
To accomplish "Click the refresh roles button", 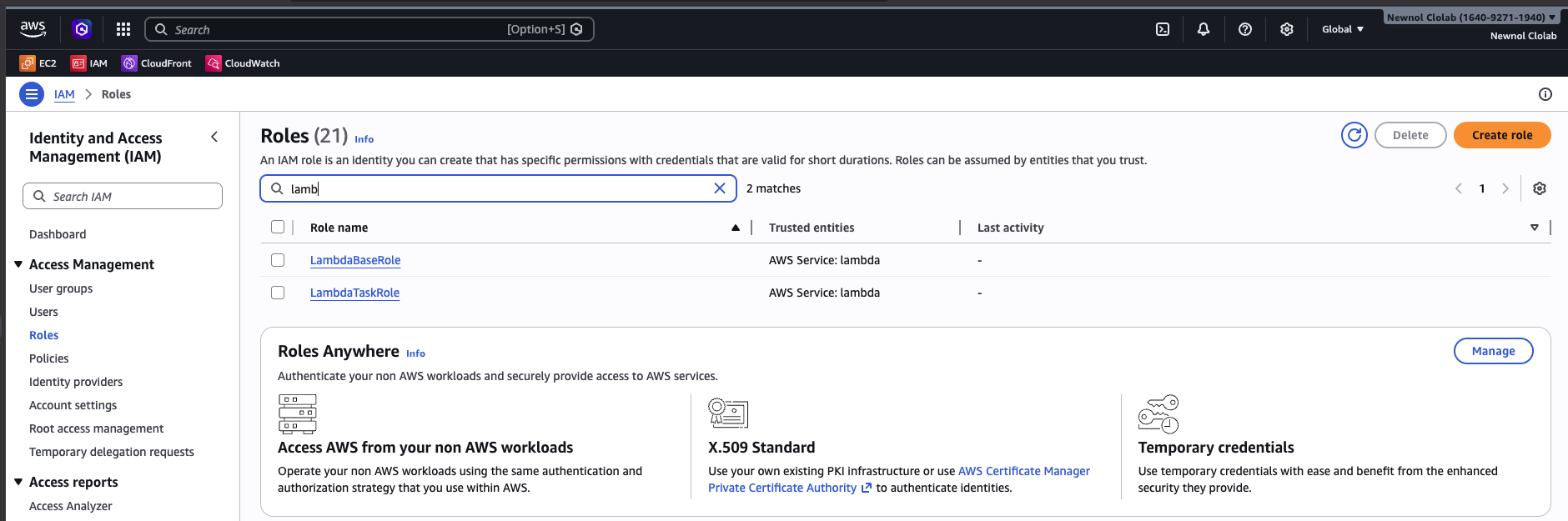I will click(1354, 135).
